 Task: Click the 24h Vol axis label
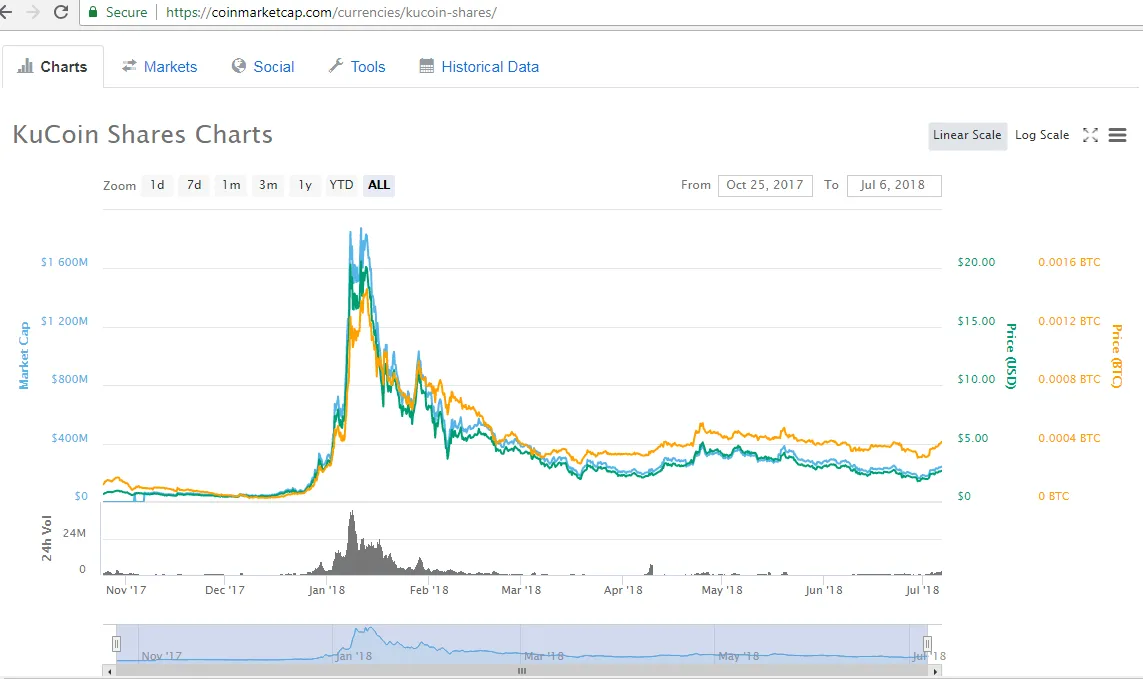[47, 538]
